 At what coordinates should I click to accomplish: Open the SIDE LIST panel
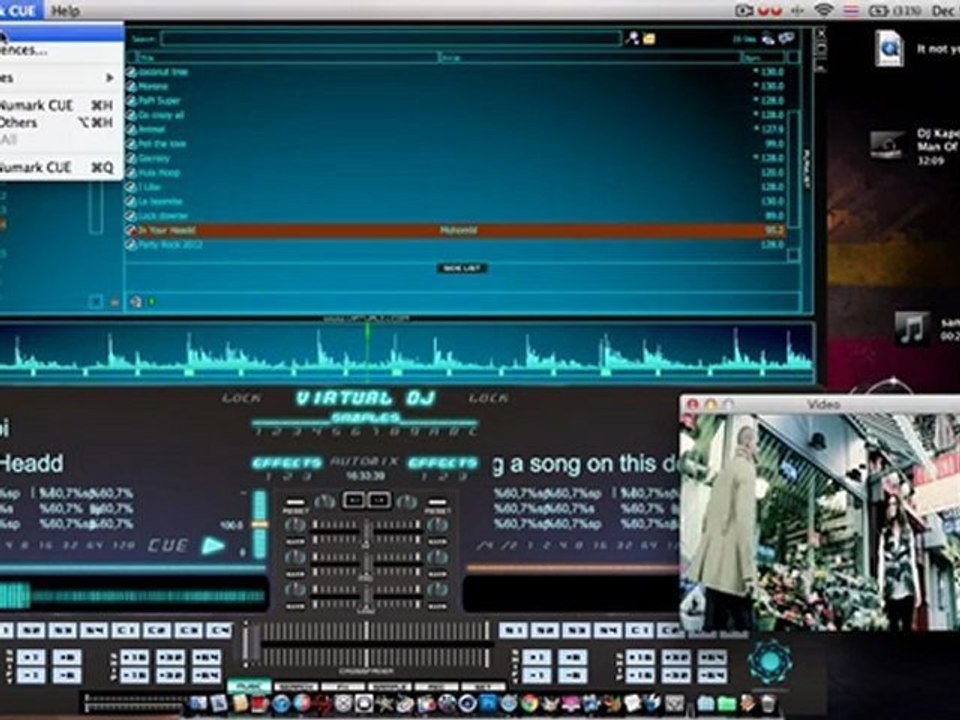(x=462, y=268)
